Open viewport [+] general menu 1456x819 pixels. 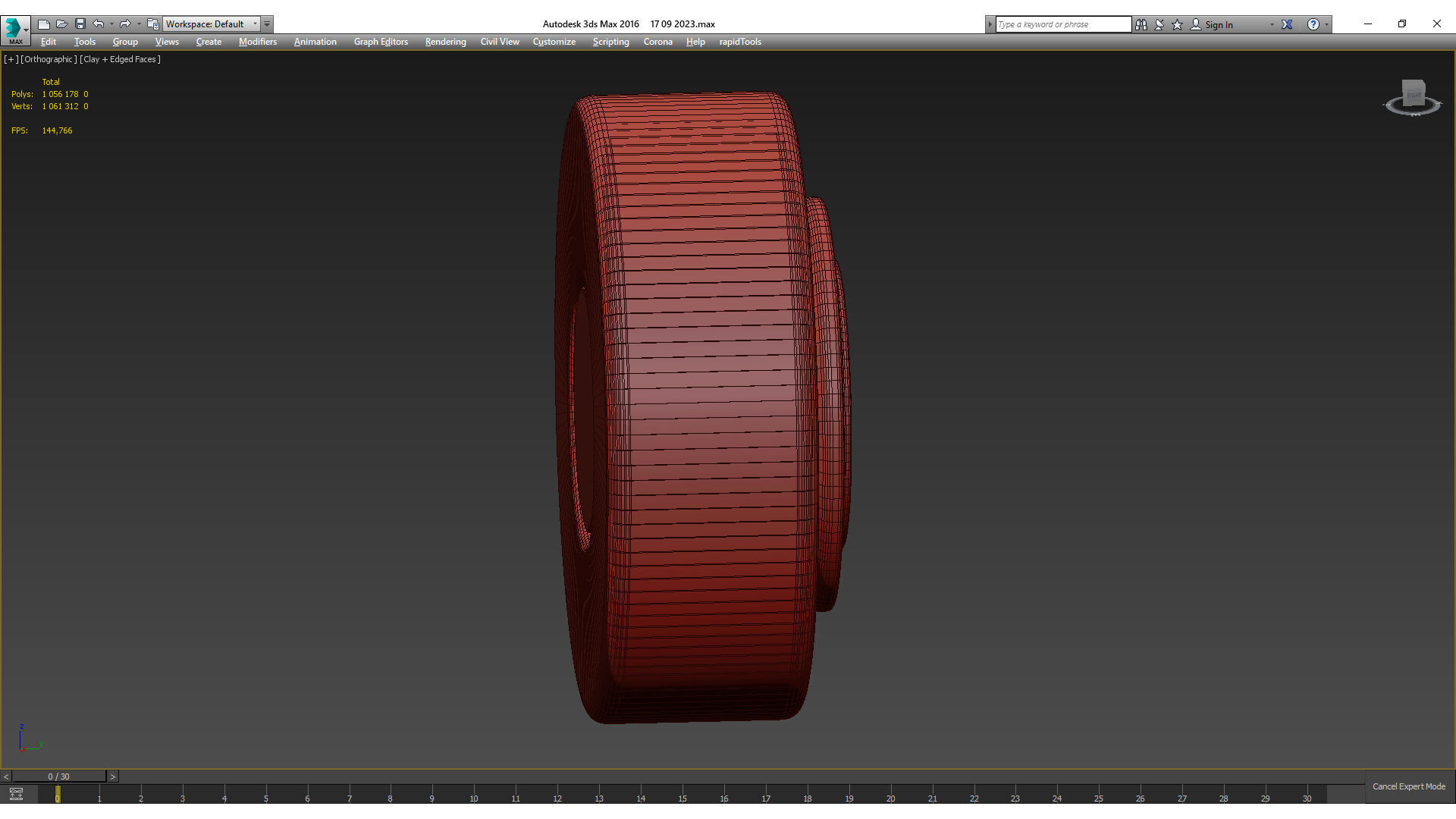(x=11, y=59)
